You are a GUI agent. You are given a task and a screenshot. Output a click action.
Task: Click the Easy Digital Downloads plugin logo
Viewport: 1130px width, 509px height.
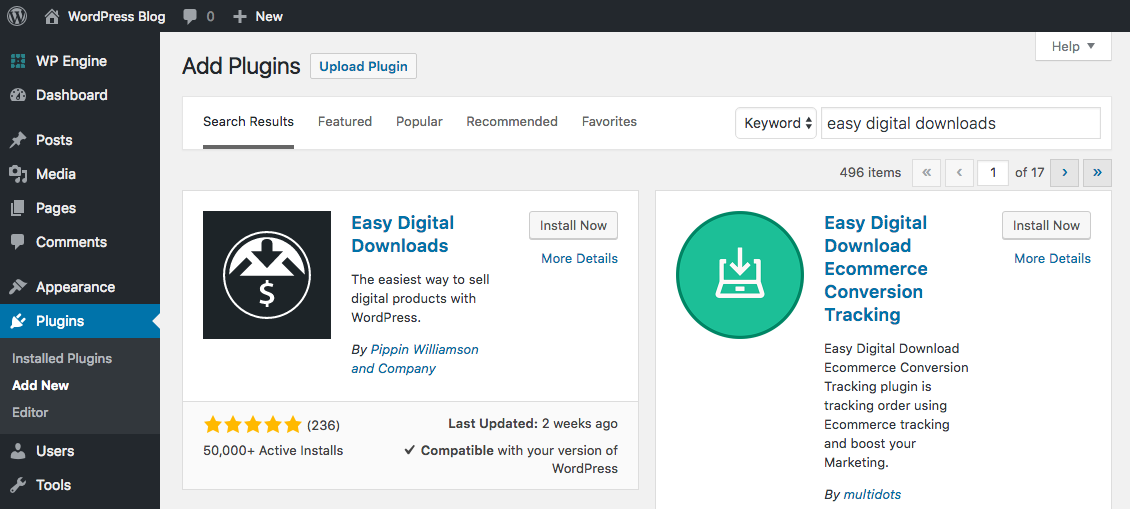(x=267, y=275)
